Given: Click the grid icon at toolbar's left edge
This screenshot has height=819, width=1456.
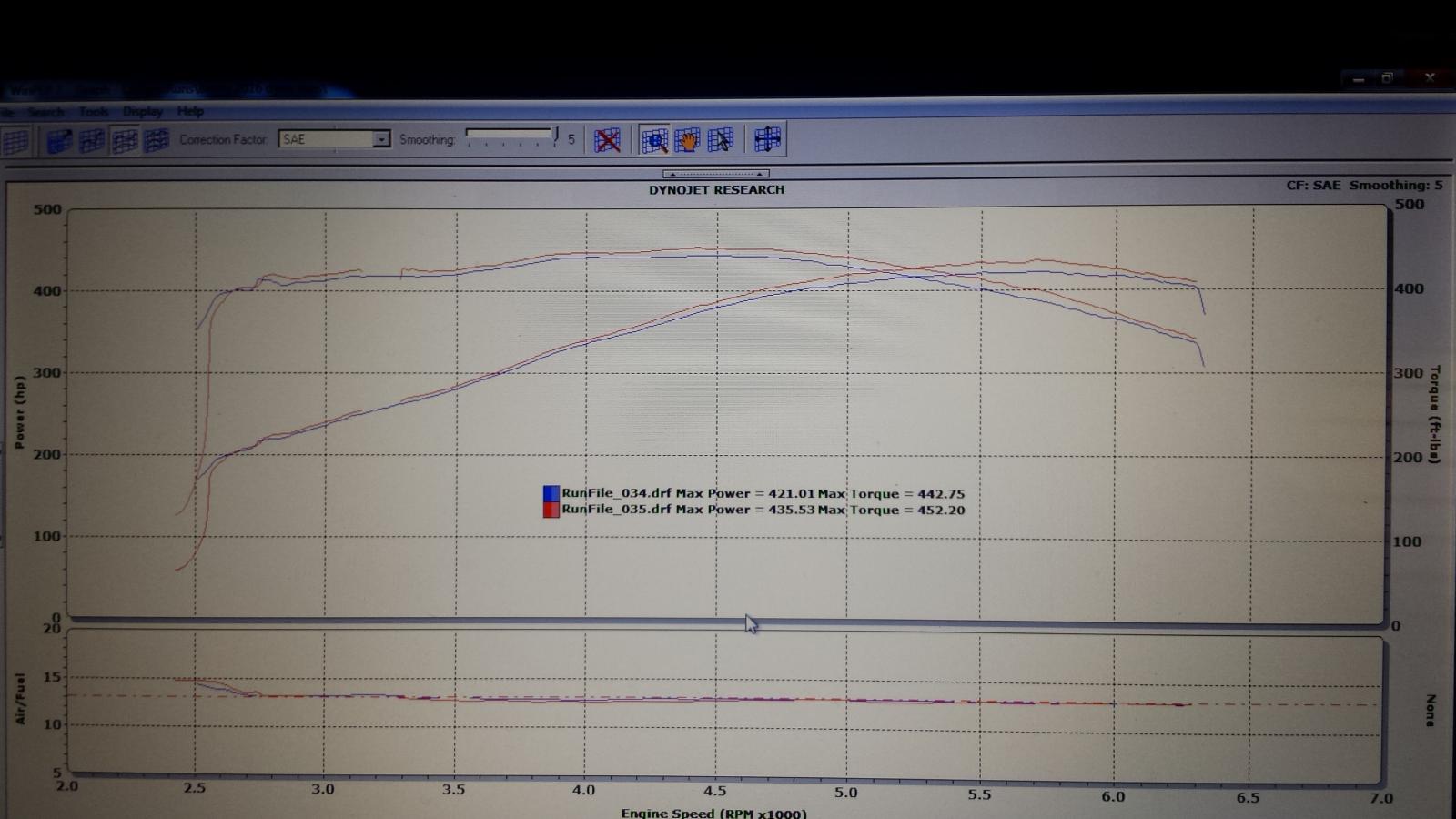Looking at the screenshot, I should 15,141.
